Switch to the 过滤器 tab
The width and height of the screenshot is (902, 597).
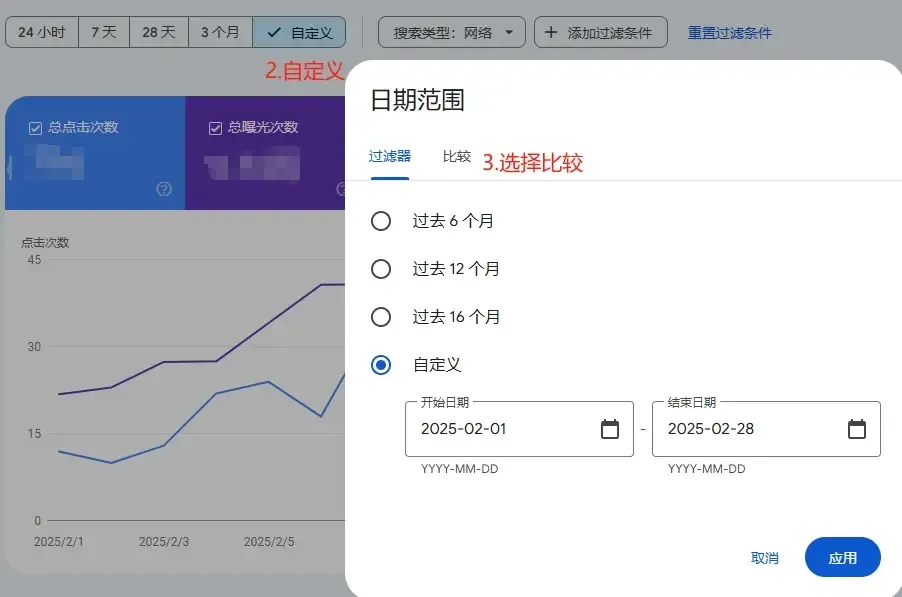coord(390,156)
